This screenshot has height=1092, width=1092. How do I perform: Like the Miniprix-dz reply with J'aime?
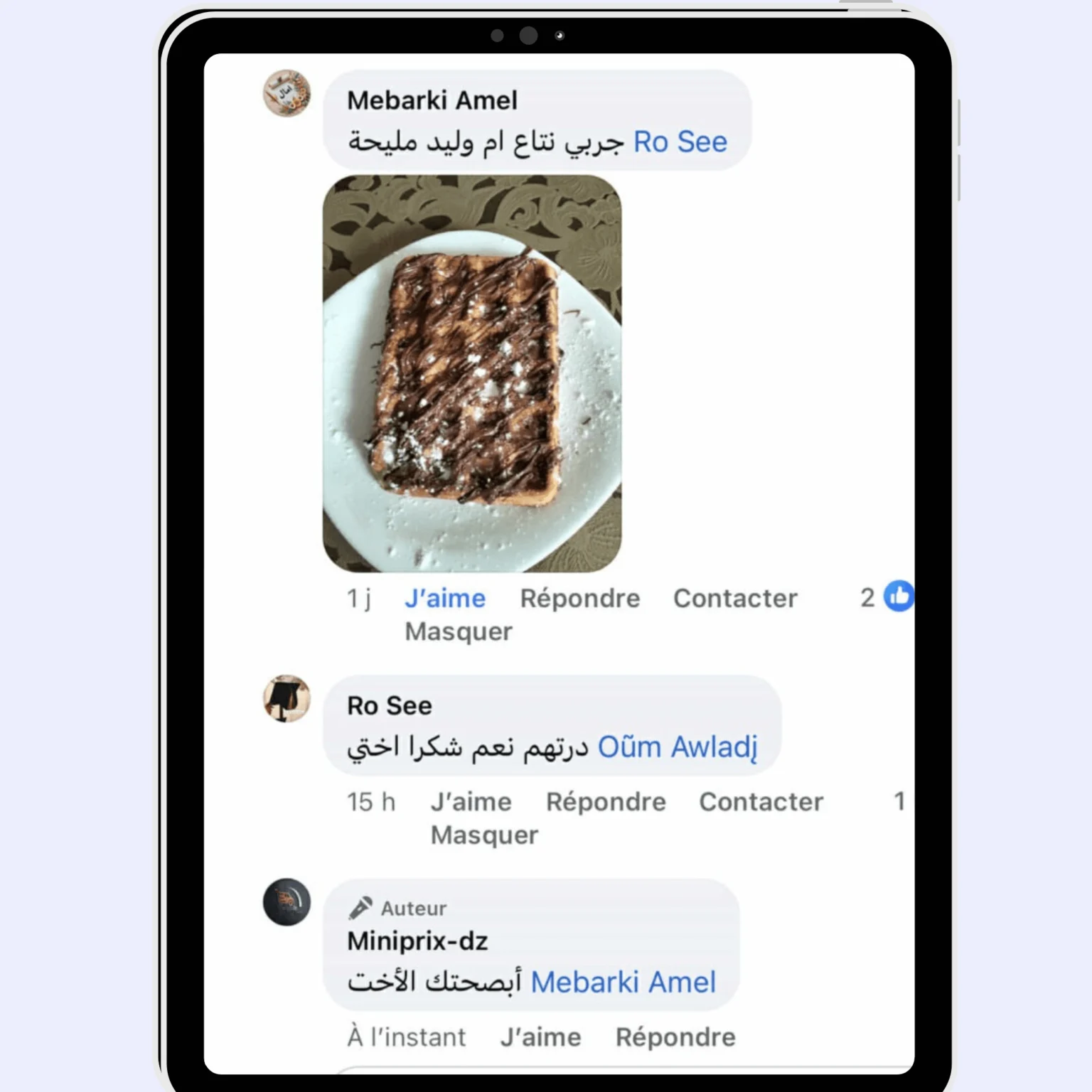click(541, 1037)
